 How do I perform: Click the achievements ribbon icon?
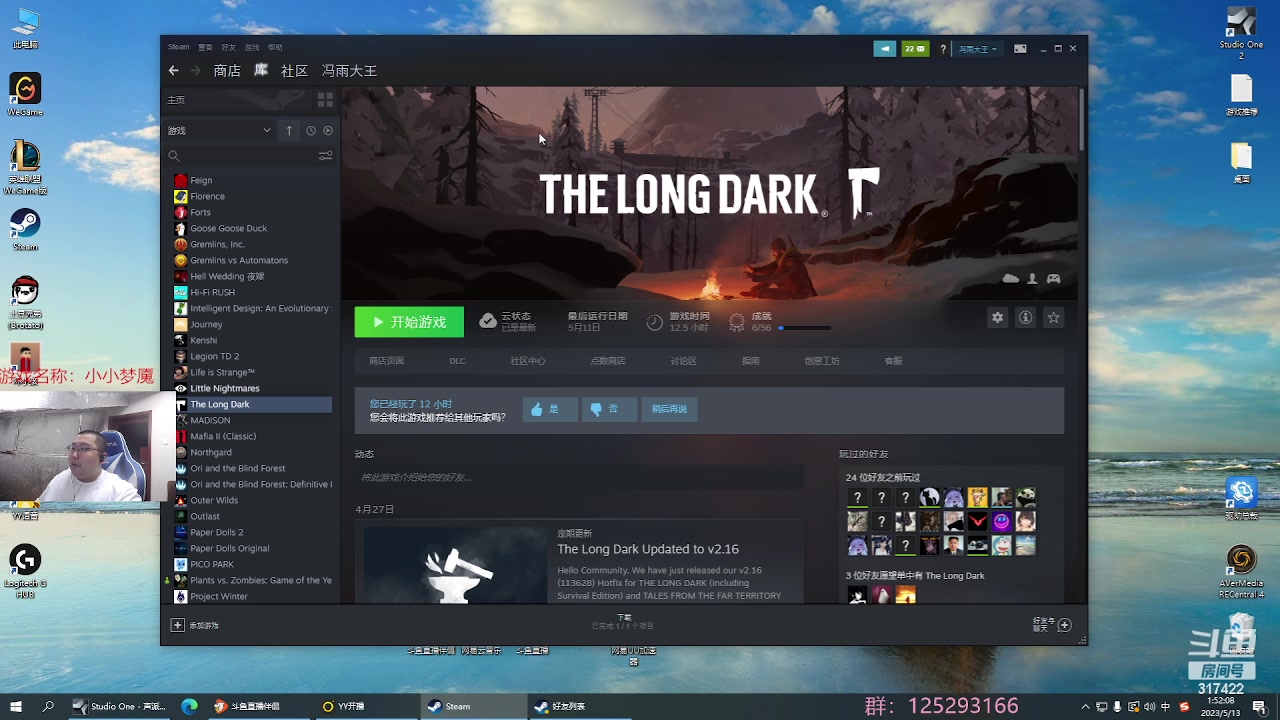click(737, 322)
